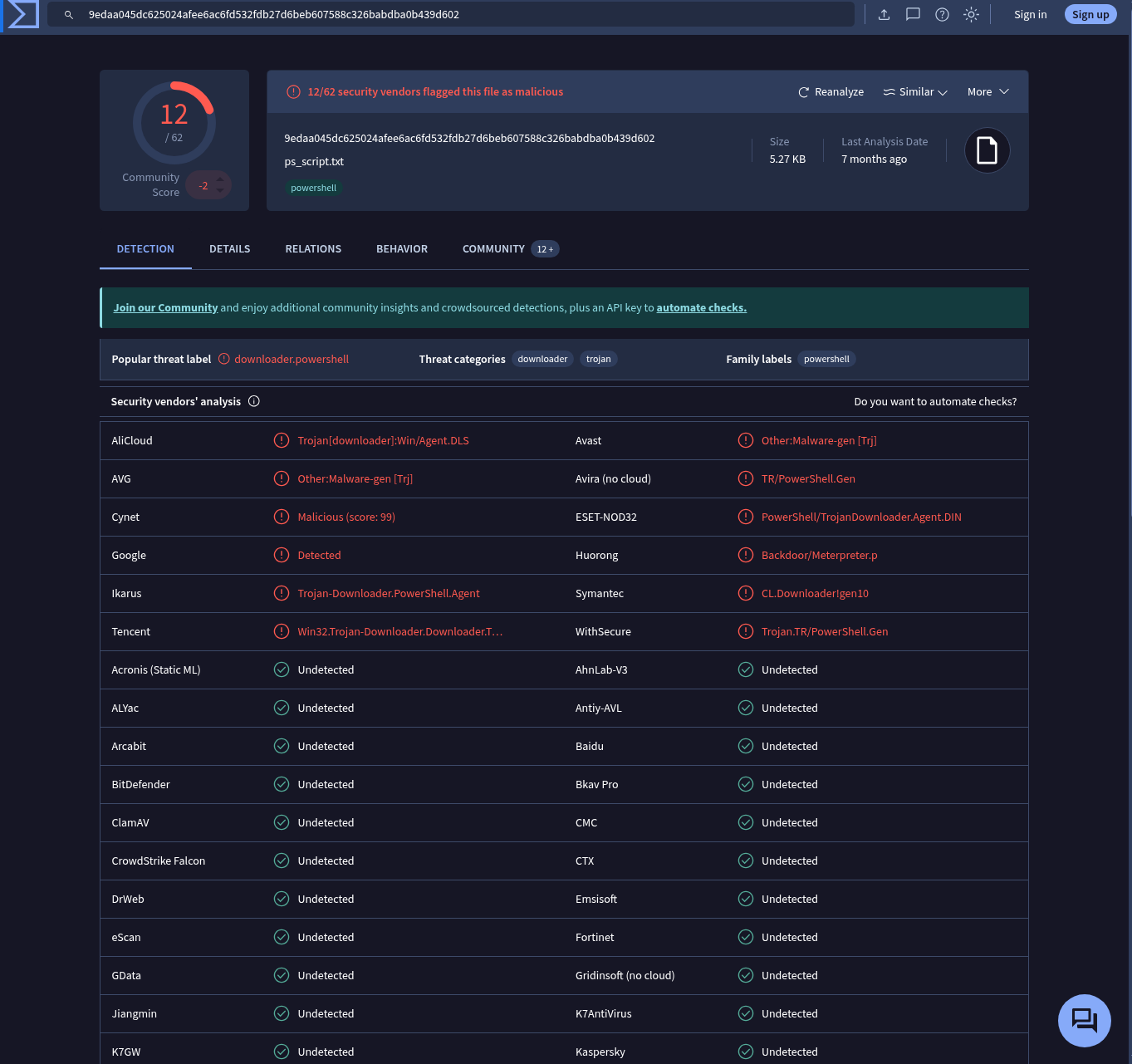1132x1064 pixels.
Task: Click the WithSecure detection alert icon
Action: 746,631
